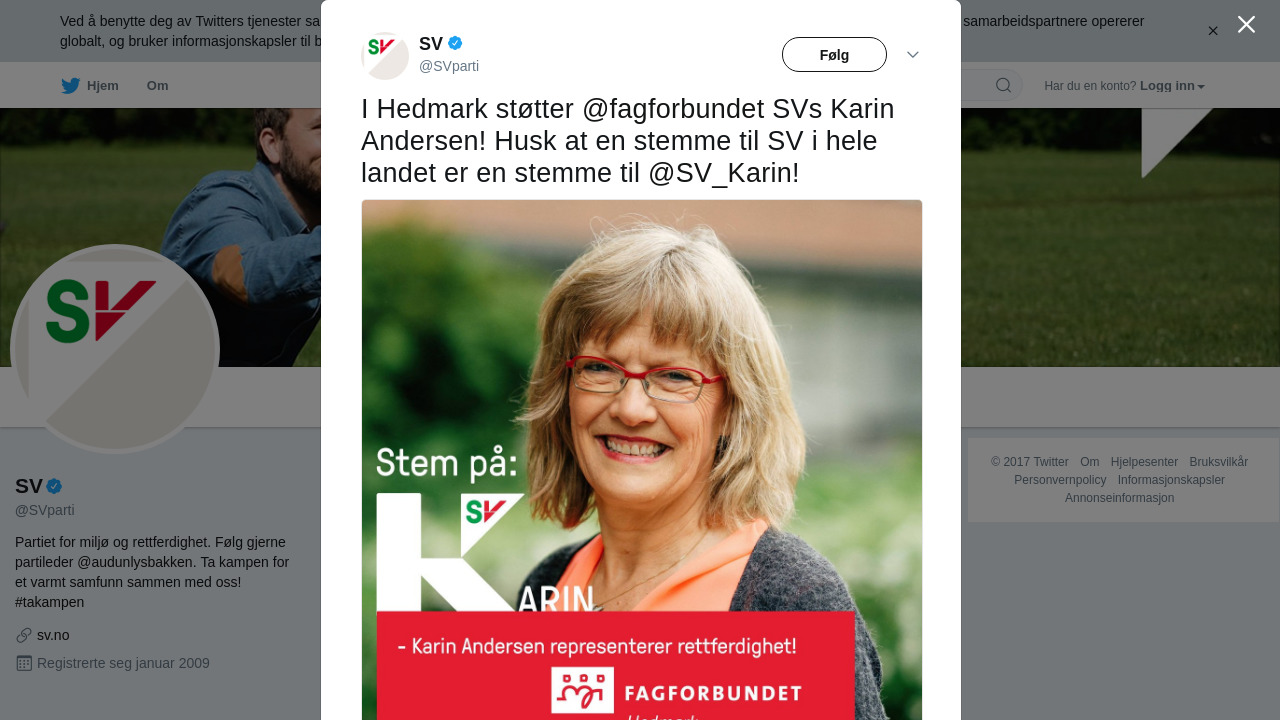Go to Hjem in top navigation
The width and height of the screenshot is (1280, 720).
[x=103, y=86]
